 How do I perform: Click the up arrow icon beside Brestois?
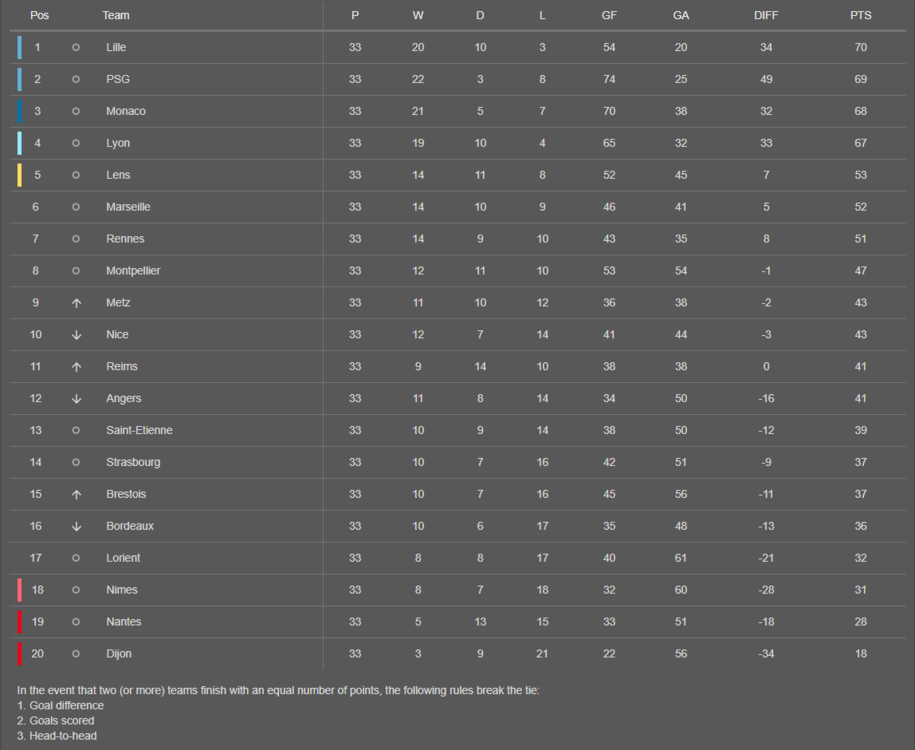point(76,494)
